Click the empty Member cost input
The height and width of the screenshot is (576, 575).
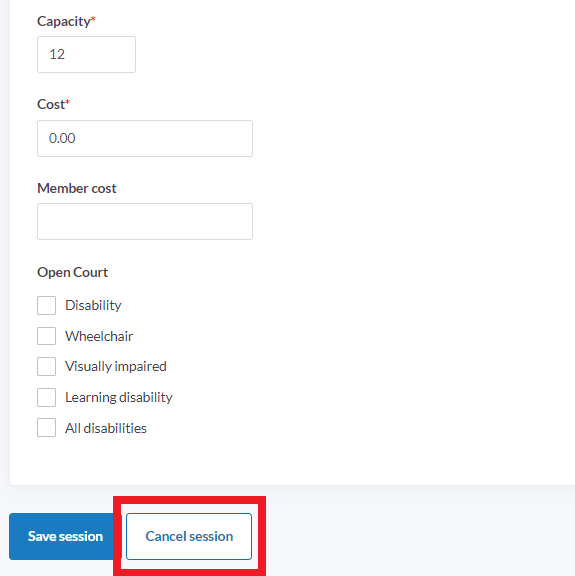pos(145,222)
